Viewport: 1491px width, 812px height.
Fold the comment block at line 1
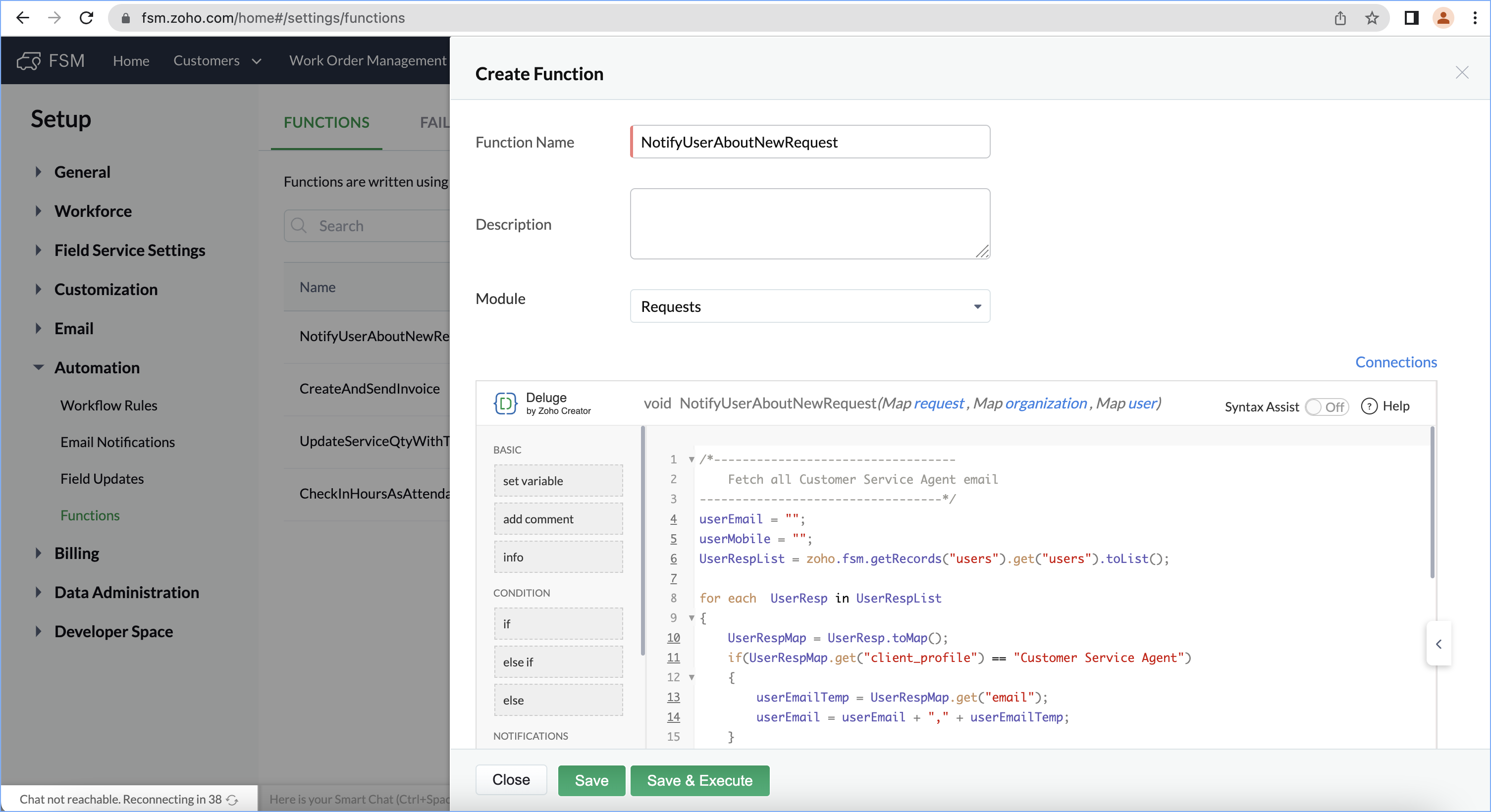691,459
